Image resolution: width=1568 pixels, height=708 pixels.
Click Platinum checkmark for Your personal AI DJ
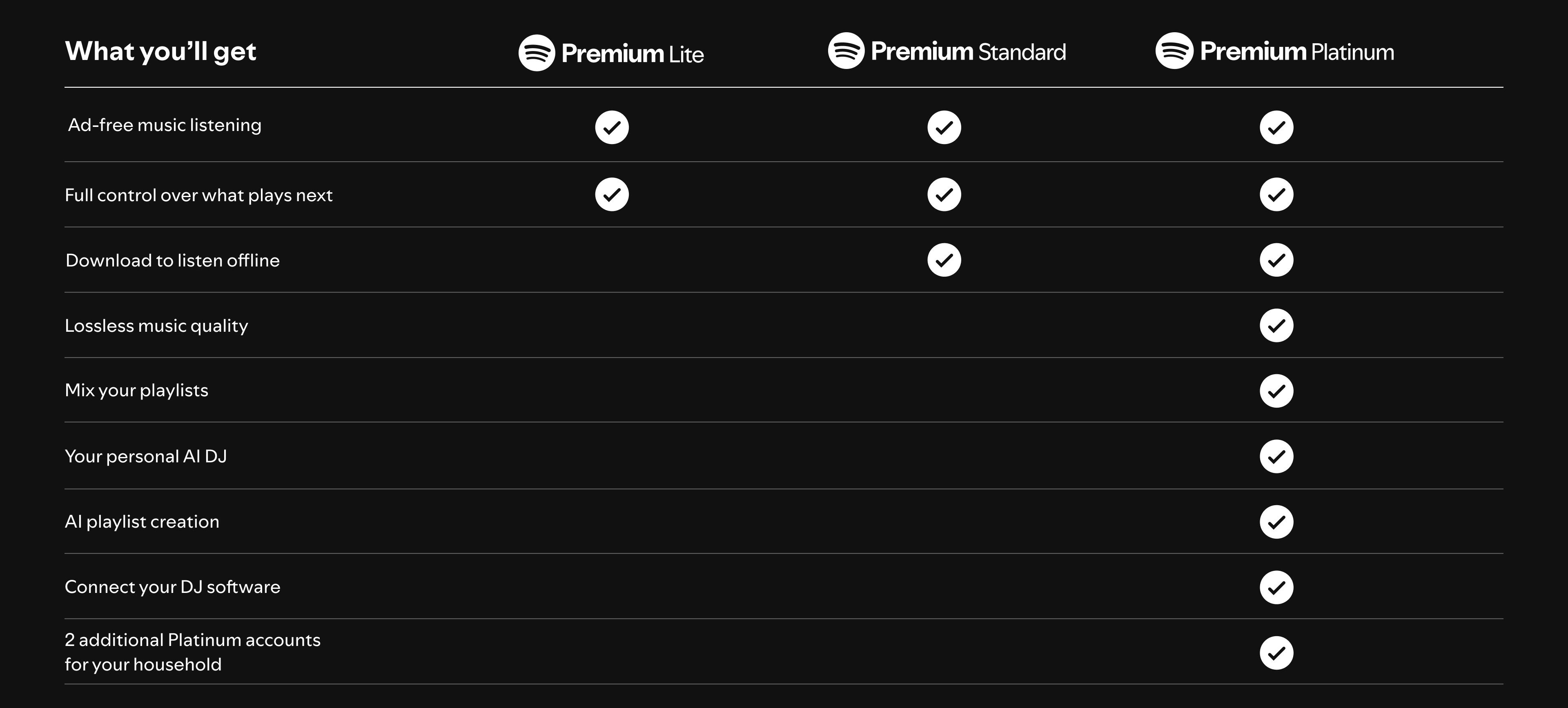point(1276,457)
